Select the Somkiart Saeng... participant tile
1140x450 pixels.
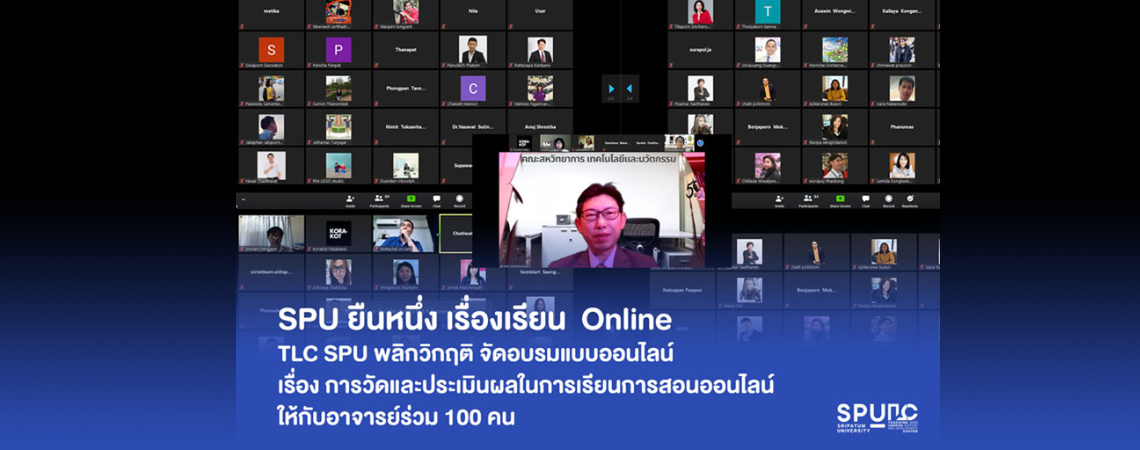pos(540,273)
